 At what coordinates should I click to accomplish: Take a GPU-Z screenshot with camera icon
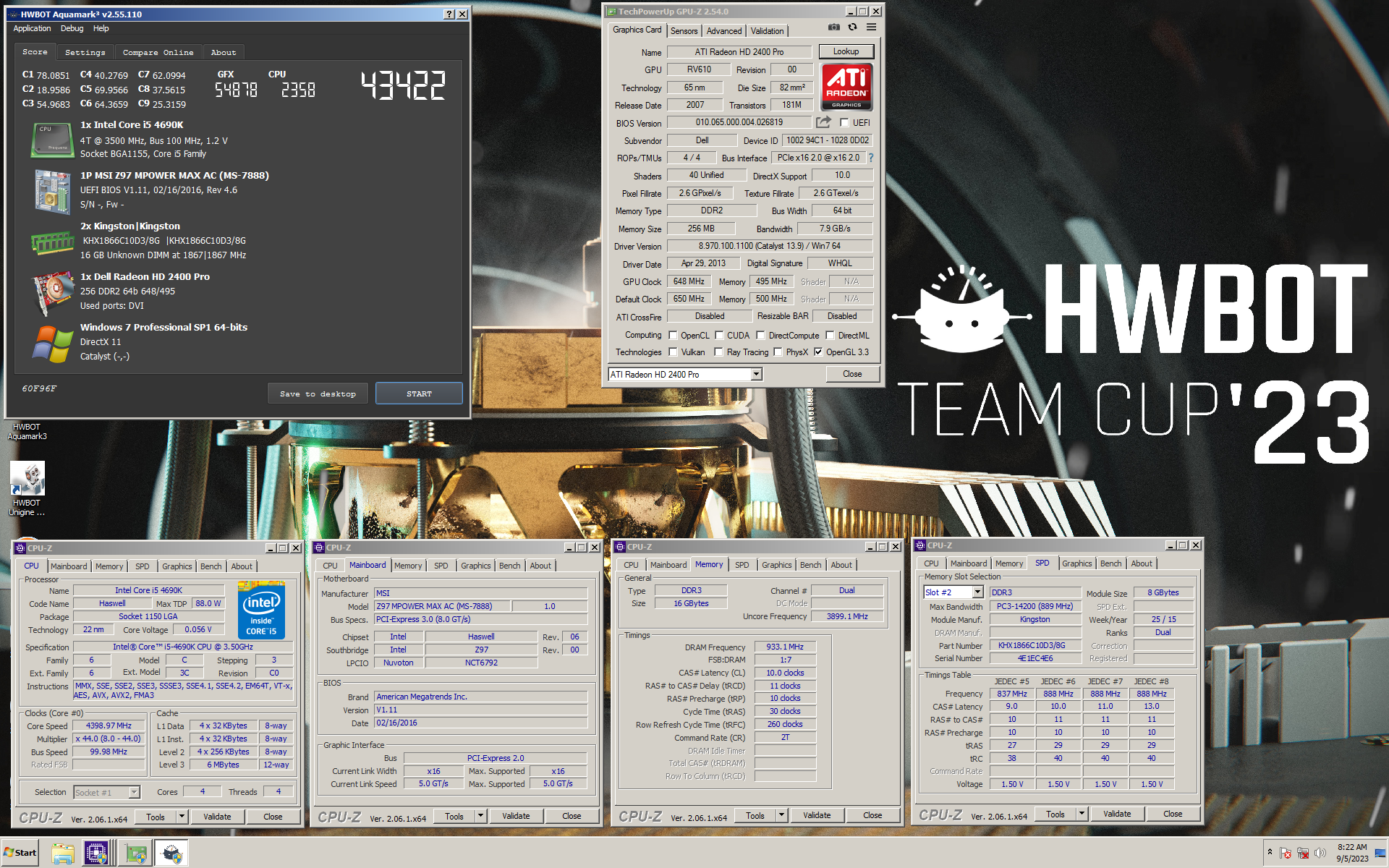pyautogui.click(x=834, y=27)
